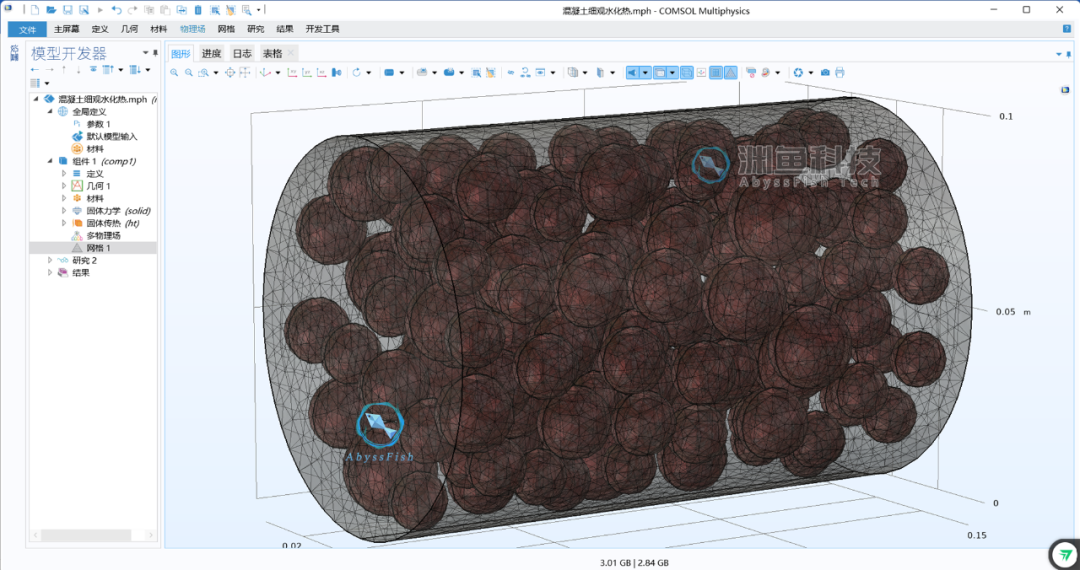Viewport: 1080px width, 570px height.
Task: Click the model tree horizontal scrollbar
Action: (85, 535)
